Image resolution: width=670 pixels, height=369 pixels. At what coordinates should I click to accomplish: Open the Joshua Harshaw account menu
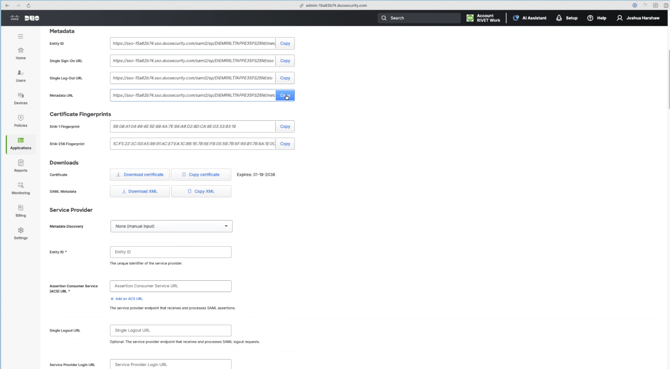click(638, 18)
